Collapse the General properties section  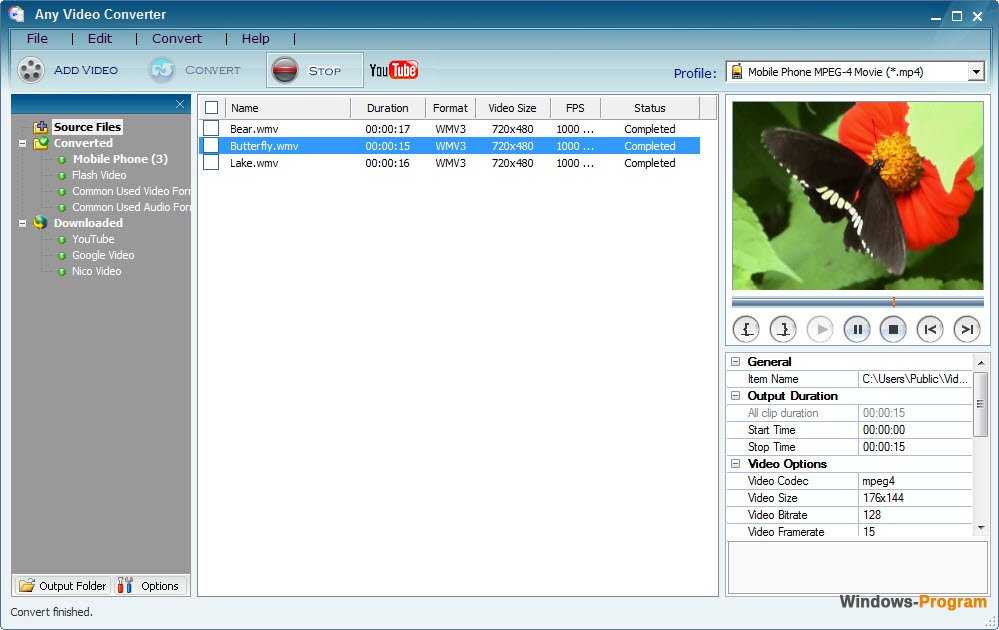point(735,361)
